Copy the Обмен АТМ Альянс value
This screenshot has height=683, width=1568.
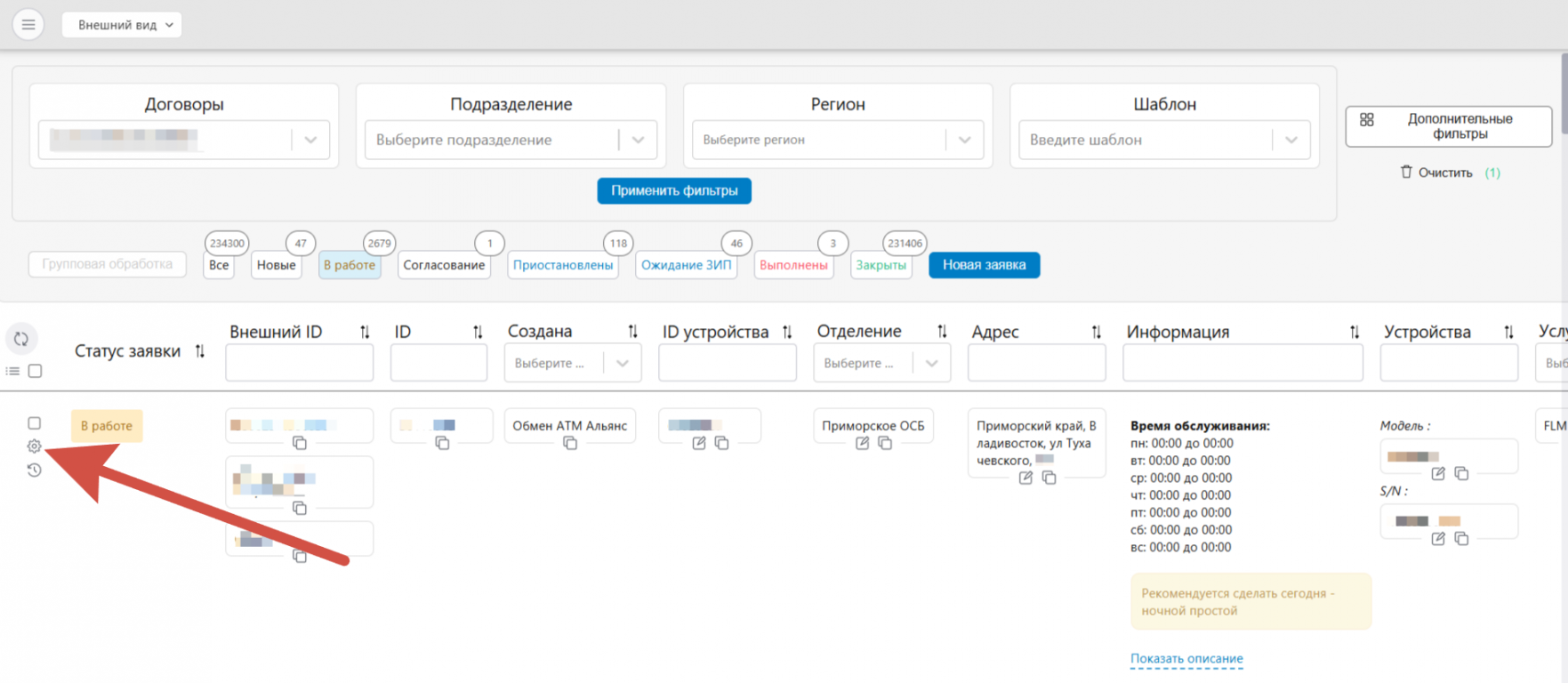click(x=570, y=443)
